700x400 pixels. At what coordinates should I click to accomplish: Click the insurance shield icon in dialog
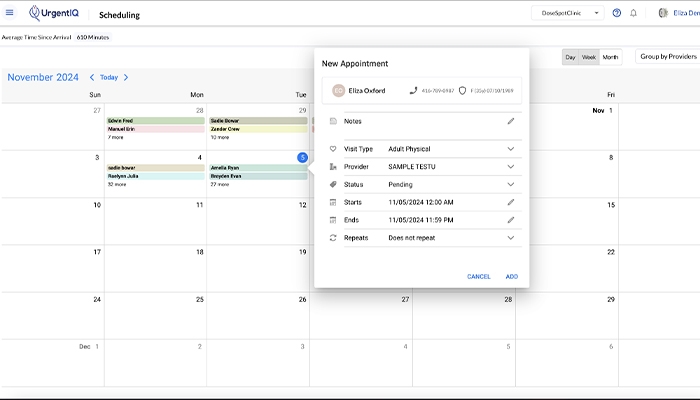click(x=462, y=91)
